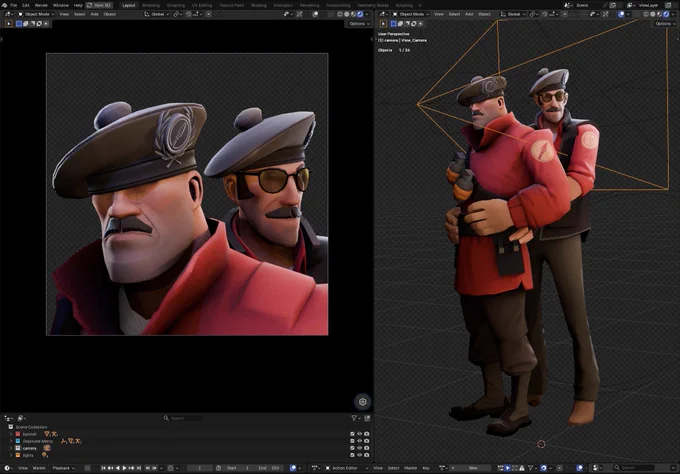Disable lights collection in renders camera icon
Image resolution: width=680 pixels, height=474 pixels.
point(367,455)
